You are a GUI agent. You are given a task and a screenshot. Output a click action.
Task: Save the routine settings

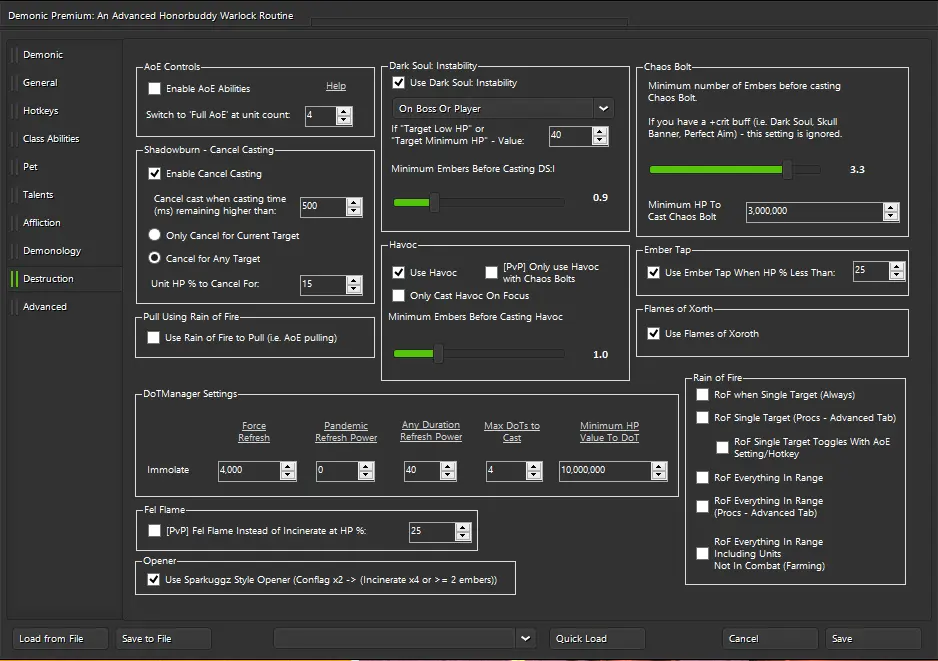click(873, 638)
